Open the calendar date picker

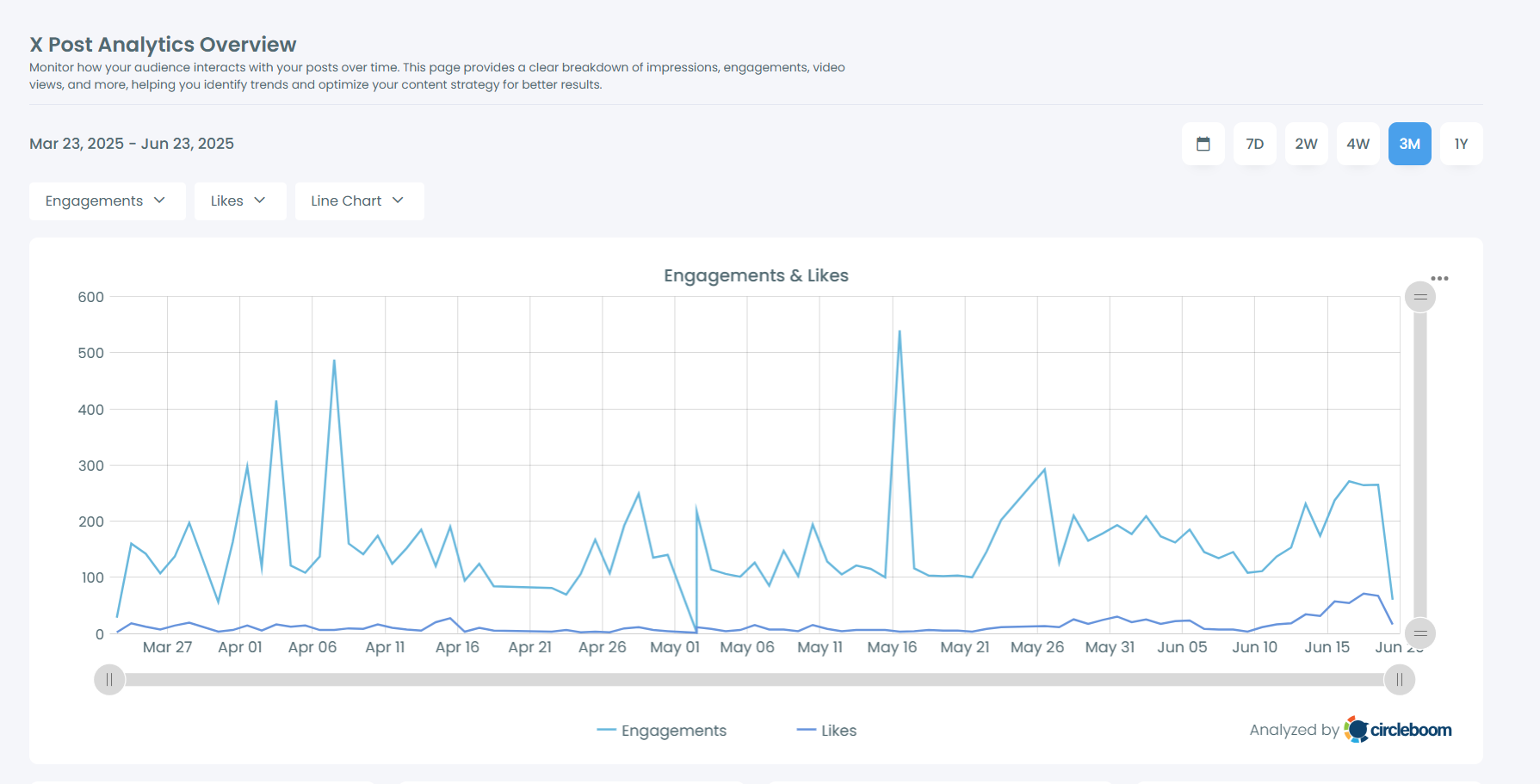coord(1203,144)
